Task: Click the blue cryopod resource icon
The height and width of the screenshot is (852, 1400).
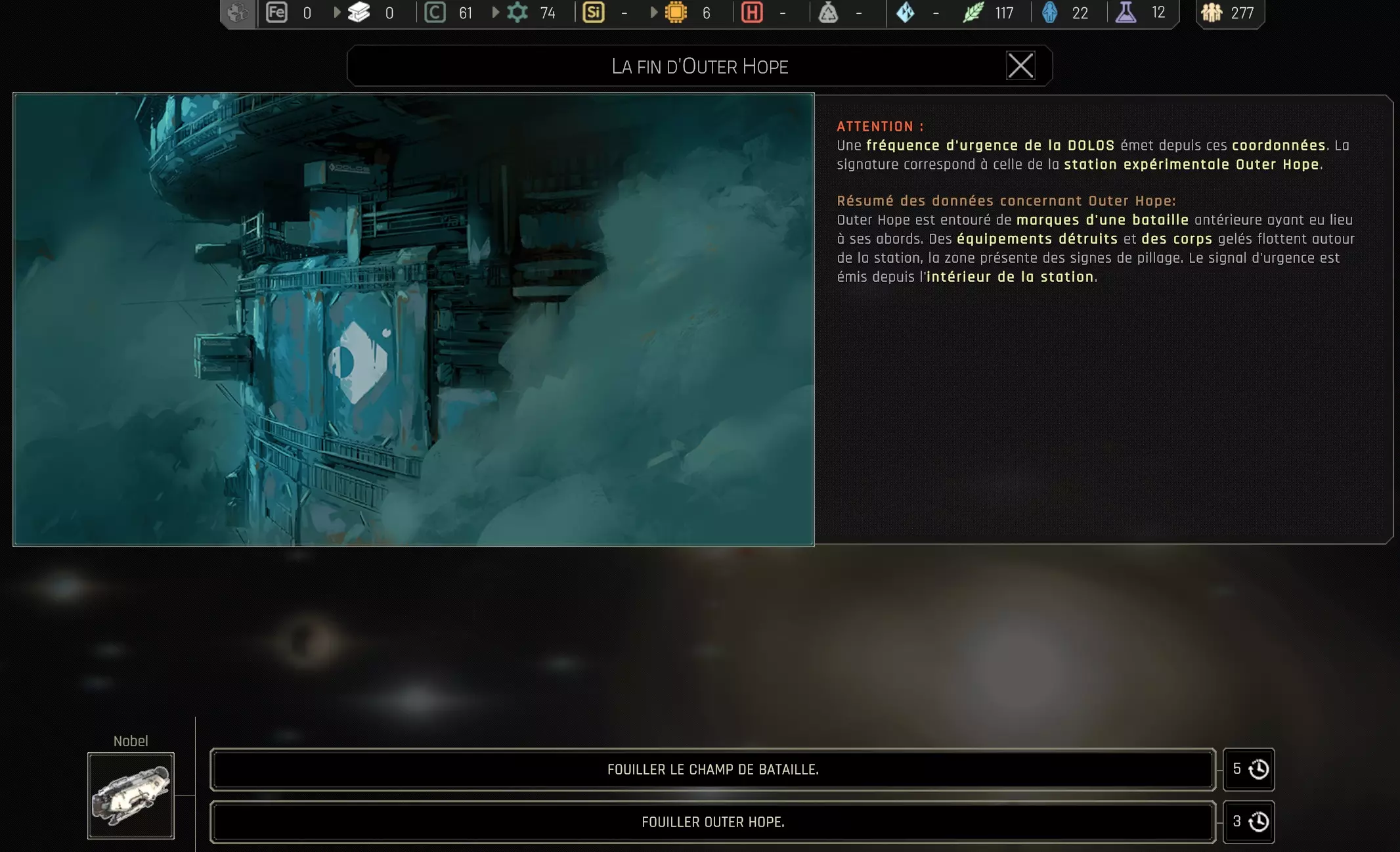Action: coord(1049,12)
